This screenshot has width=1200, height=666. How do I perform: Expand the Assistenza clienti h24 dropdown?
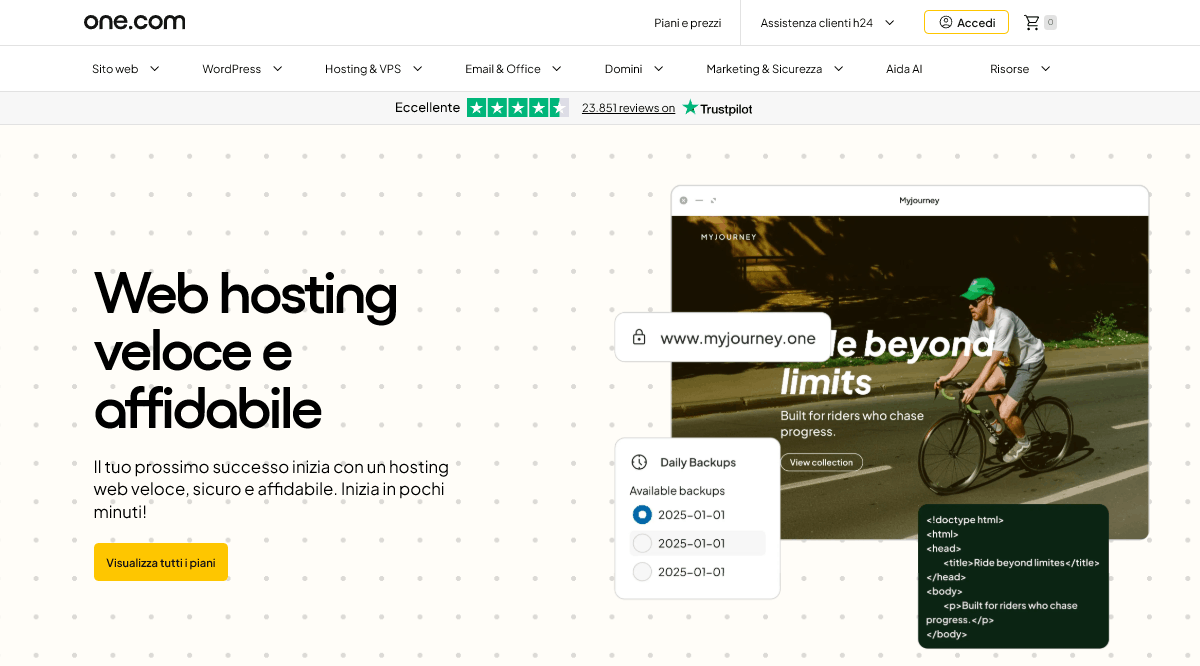click(827, 21)
